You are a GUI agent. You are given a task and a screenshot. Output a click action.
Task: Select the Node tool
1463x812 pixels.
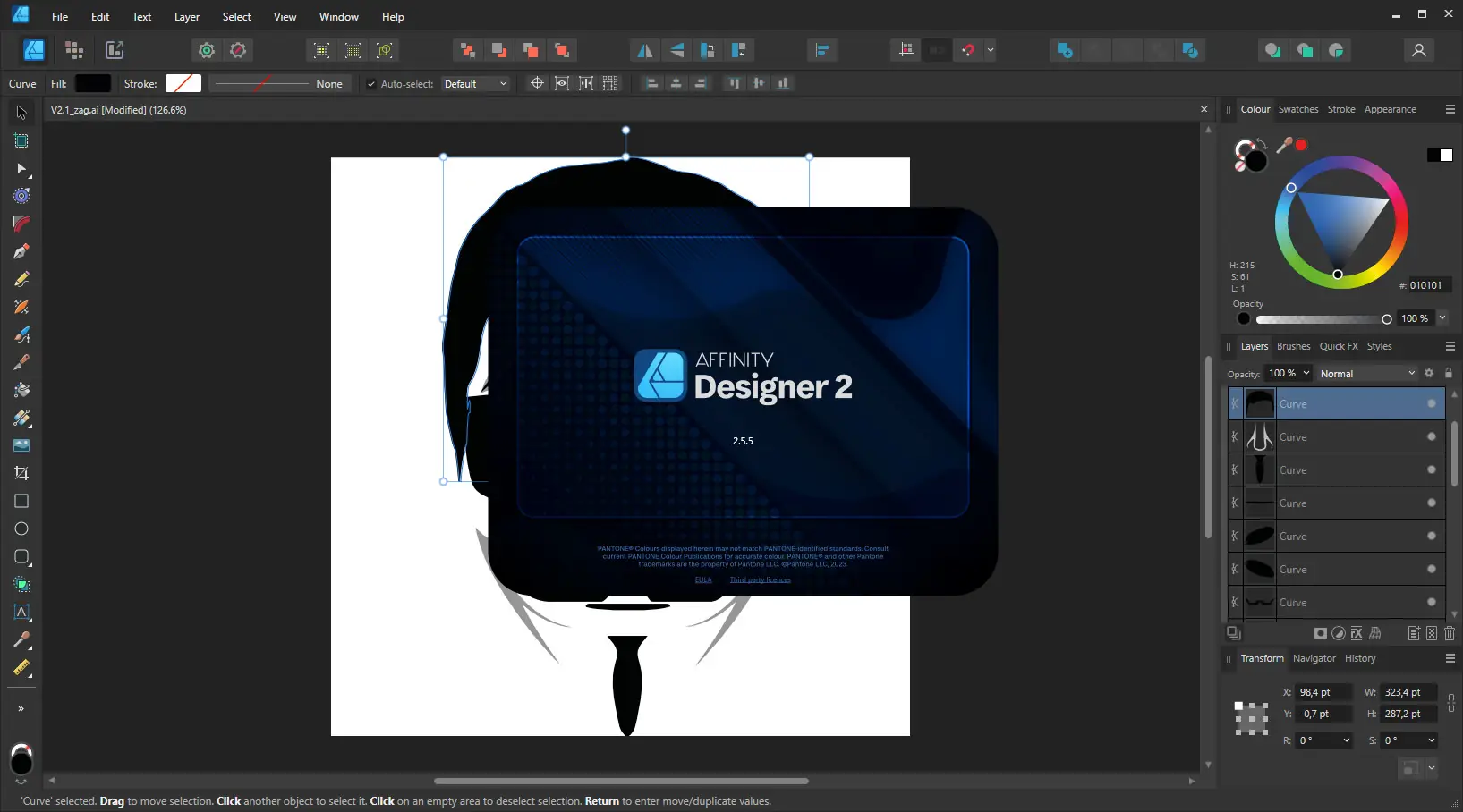21,168
